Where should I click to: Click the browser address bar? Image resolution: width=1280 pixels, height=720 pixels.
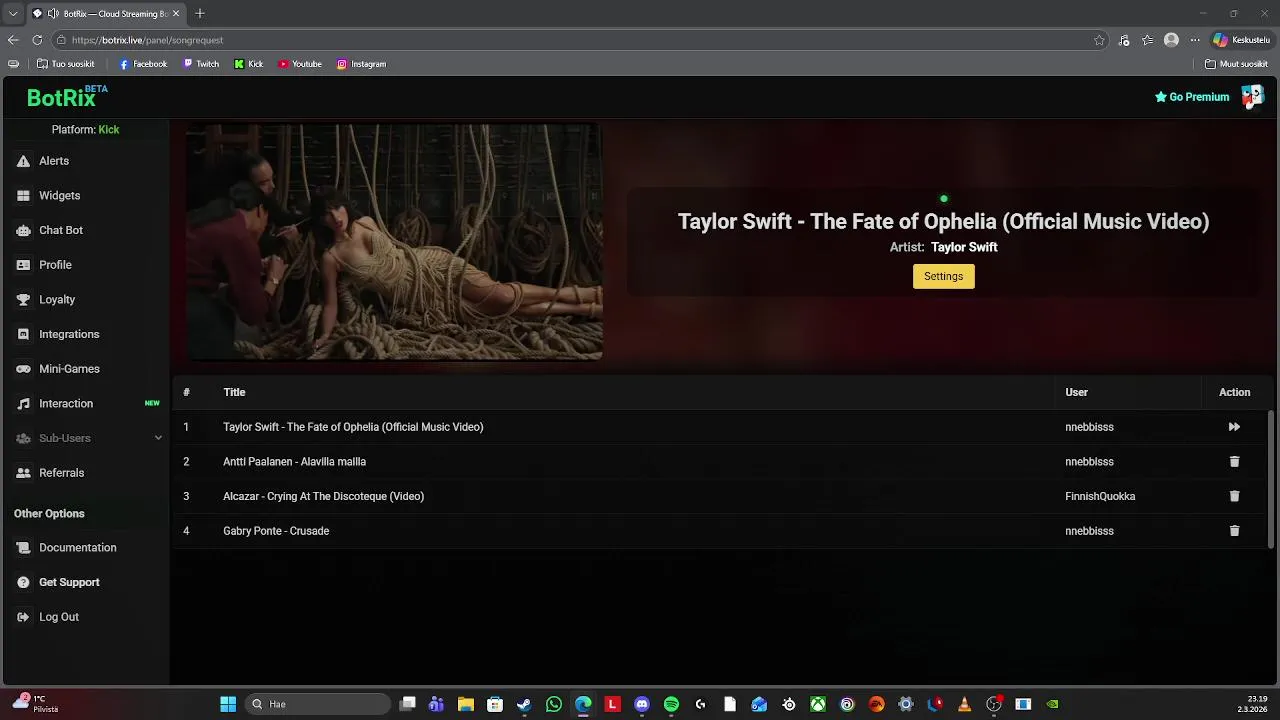click(580, 40)
